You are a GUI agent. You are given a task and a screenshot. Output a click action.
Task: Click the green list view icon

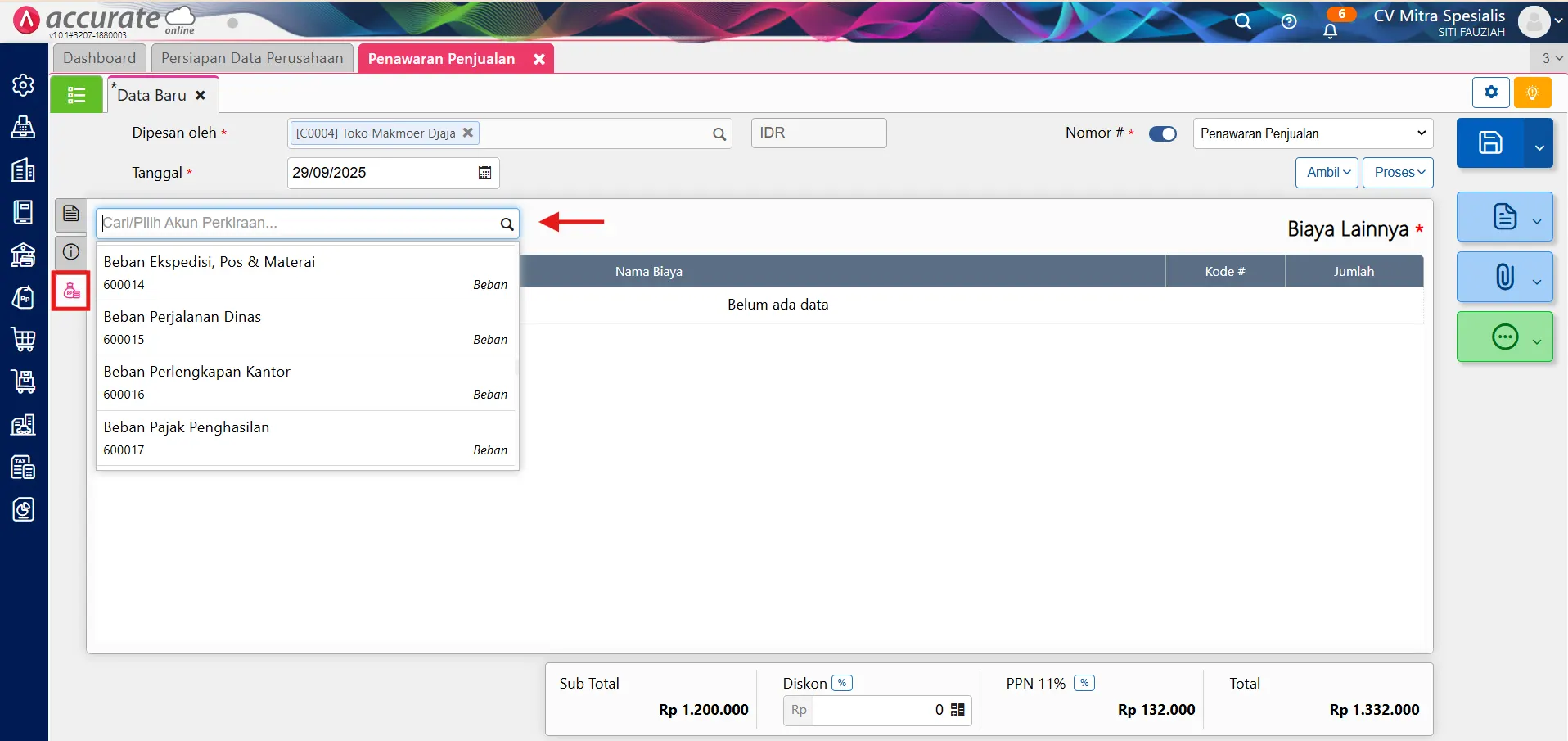click(76, 95)
